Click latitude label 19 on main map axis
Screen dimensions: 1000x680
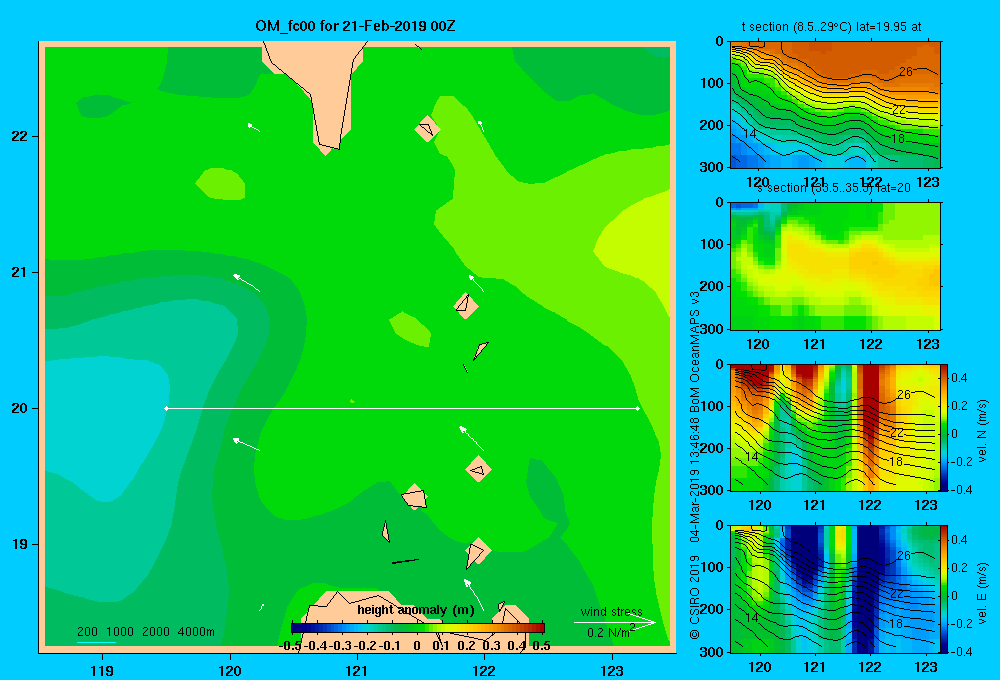20,544
